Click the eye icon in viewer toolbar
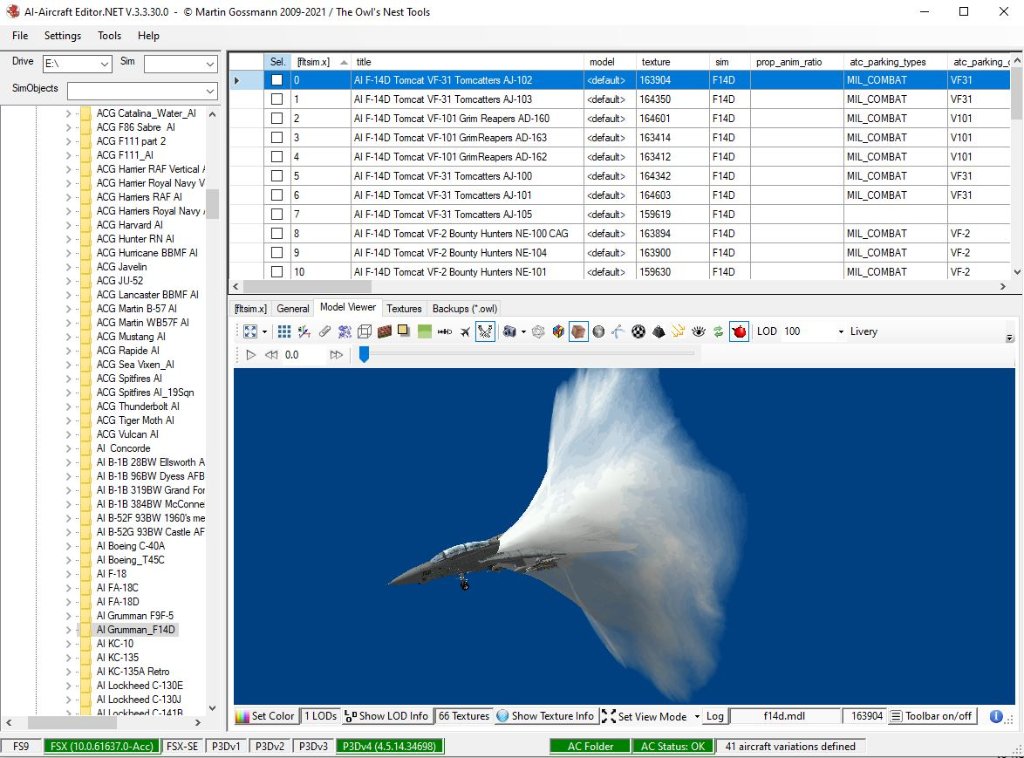Screen dimensions: 1024x758 tap(698, 332)
